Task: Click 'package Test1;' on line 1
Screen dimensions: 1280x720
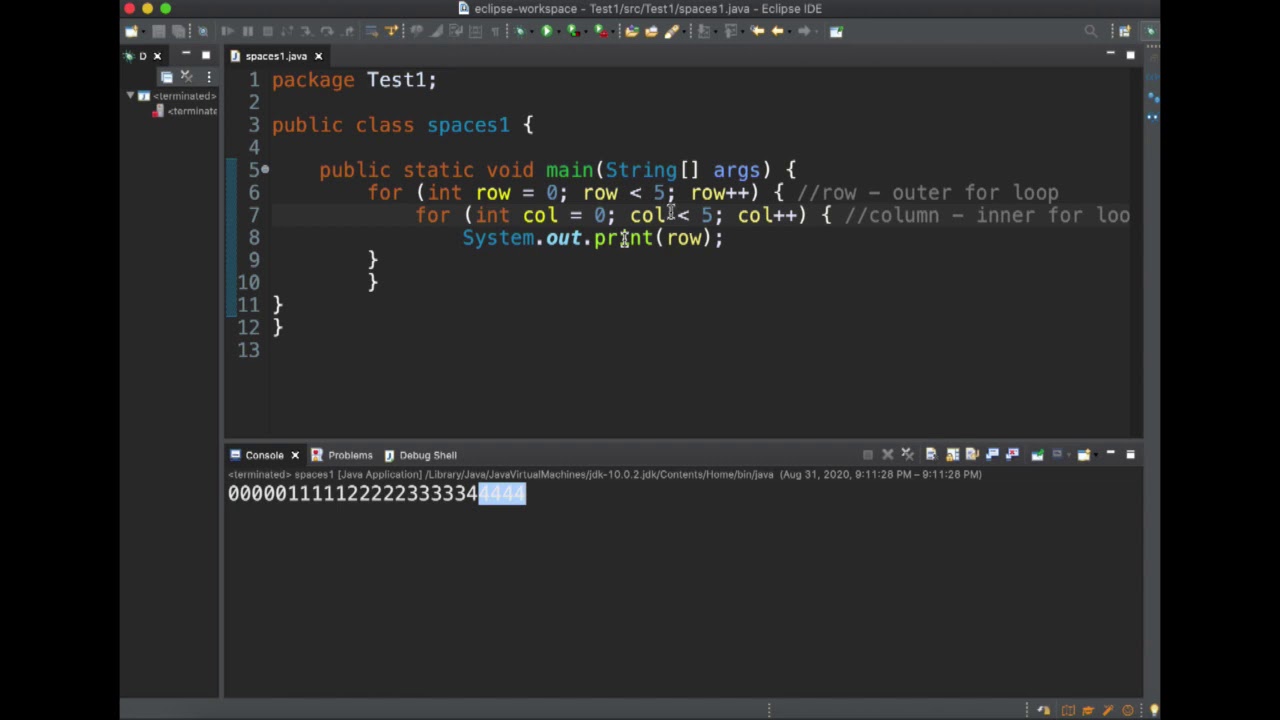Action: coord(355,80)
